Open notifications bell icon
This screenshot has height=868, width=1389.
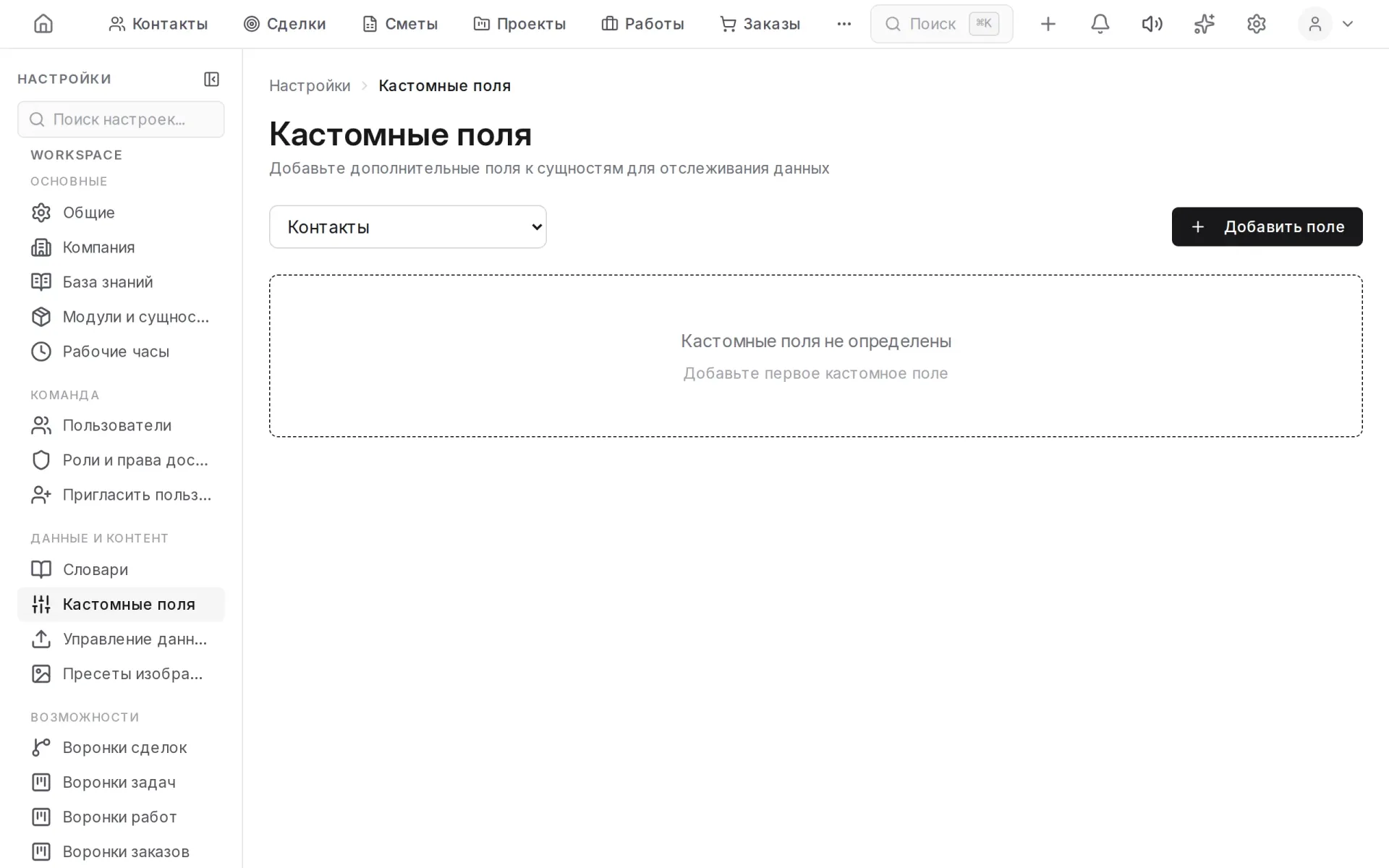pos(1100,24)
